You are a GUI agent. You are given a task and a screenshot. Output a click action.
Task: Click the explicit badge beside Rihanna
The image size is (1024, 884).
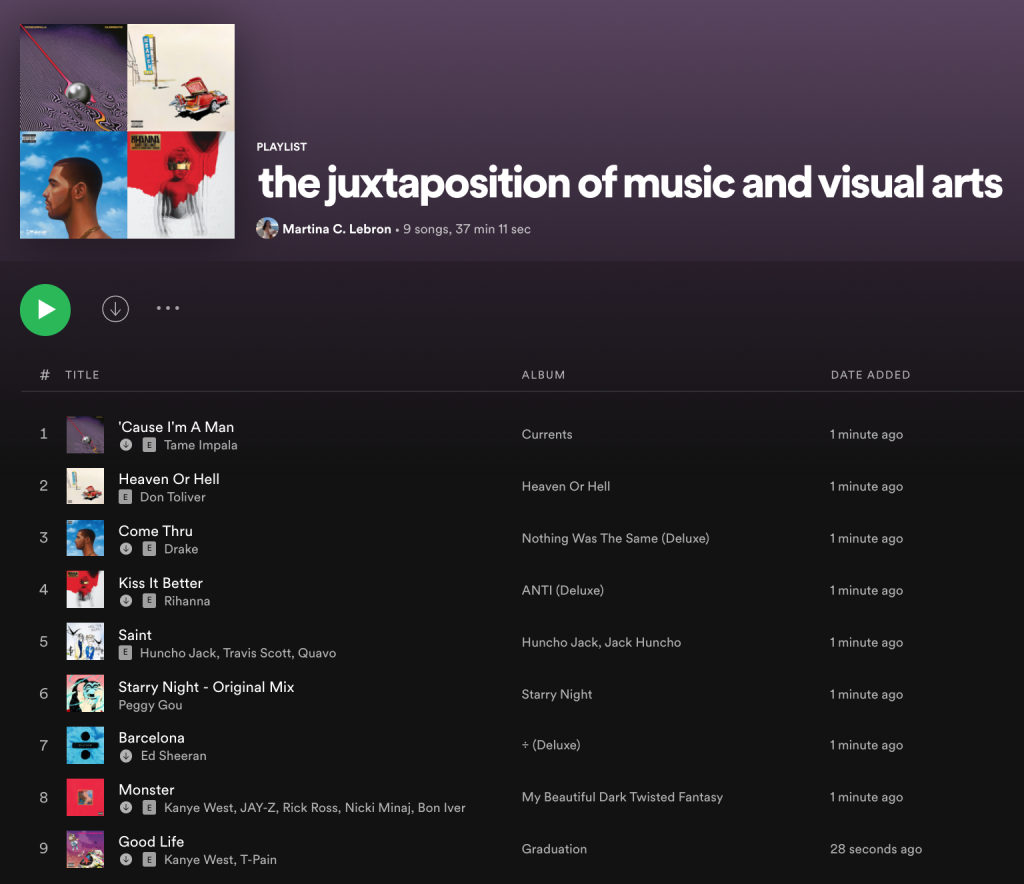click(149, 601)
